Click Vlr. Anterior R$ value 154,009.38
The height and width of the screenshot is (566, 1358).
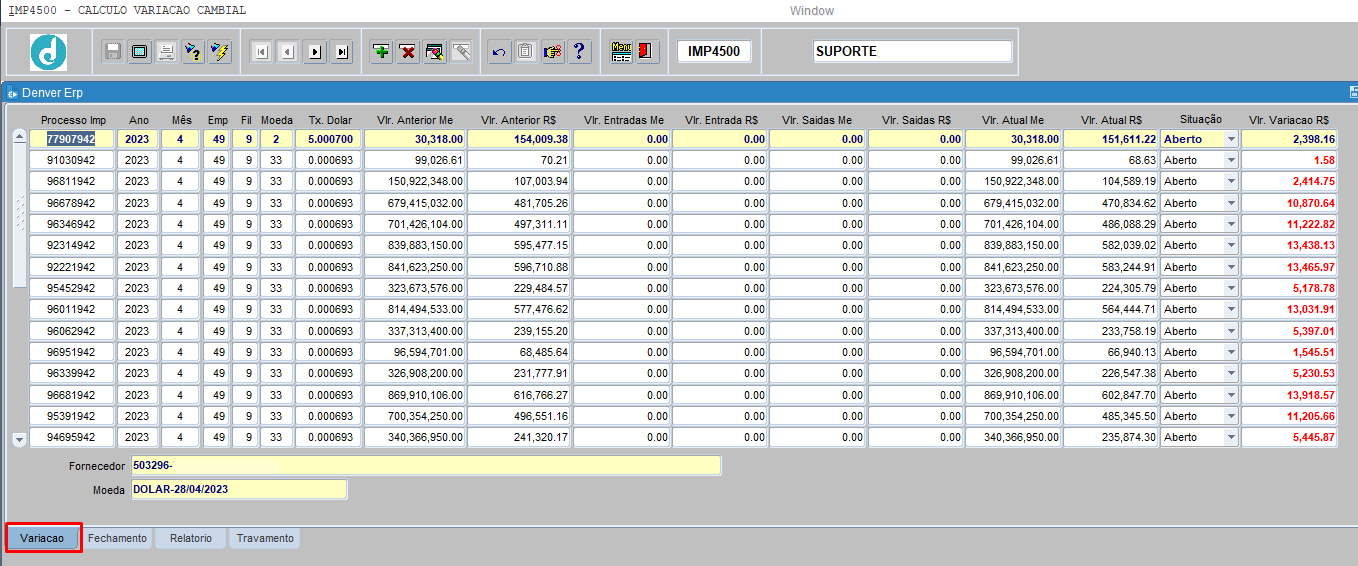(518, 139)
